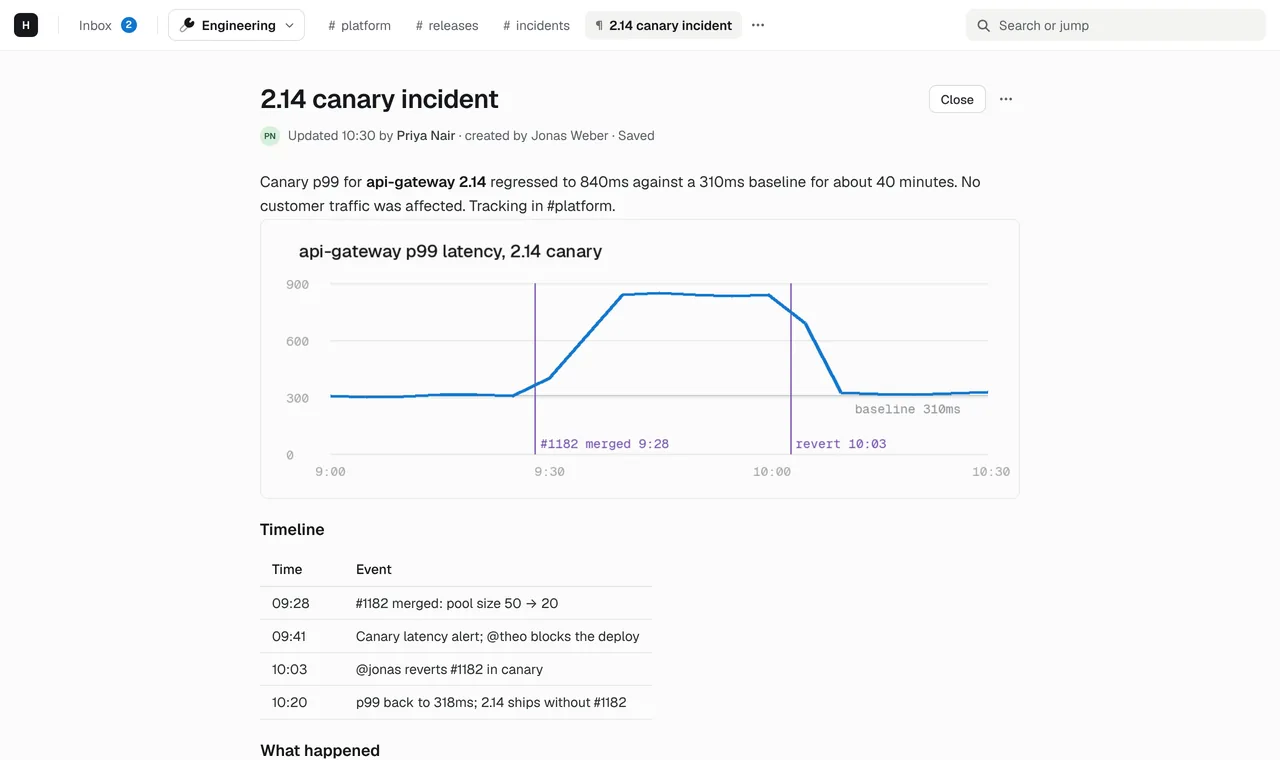The image size is (1280, 760).
Task: Click the 'baseline 310ms' chart label
Action: click(907, 409)
